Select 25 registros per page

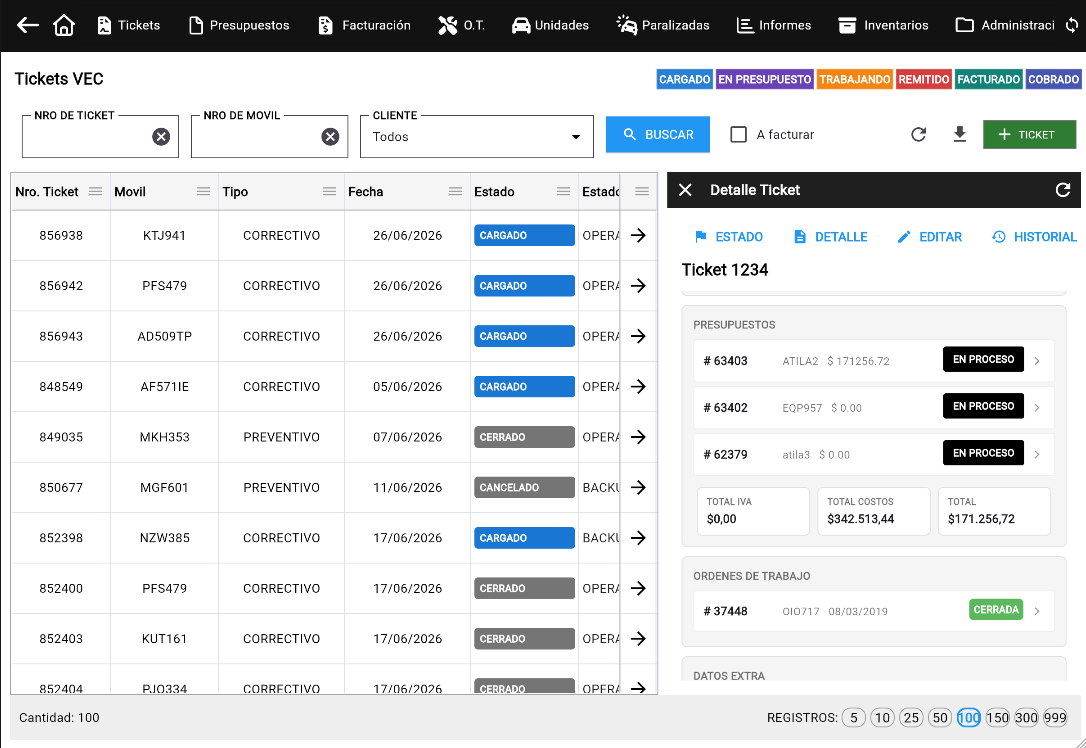(911, 718)
